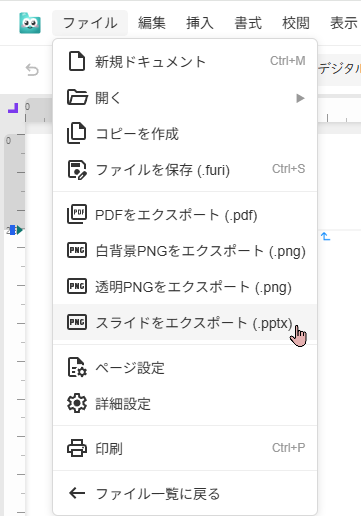Click the duplicate copy icon
The image size is (361, 516).
tap(77, 133)
